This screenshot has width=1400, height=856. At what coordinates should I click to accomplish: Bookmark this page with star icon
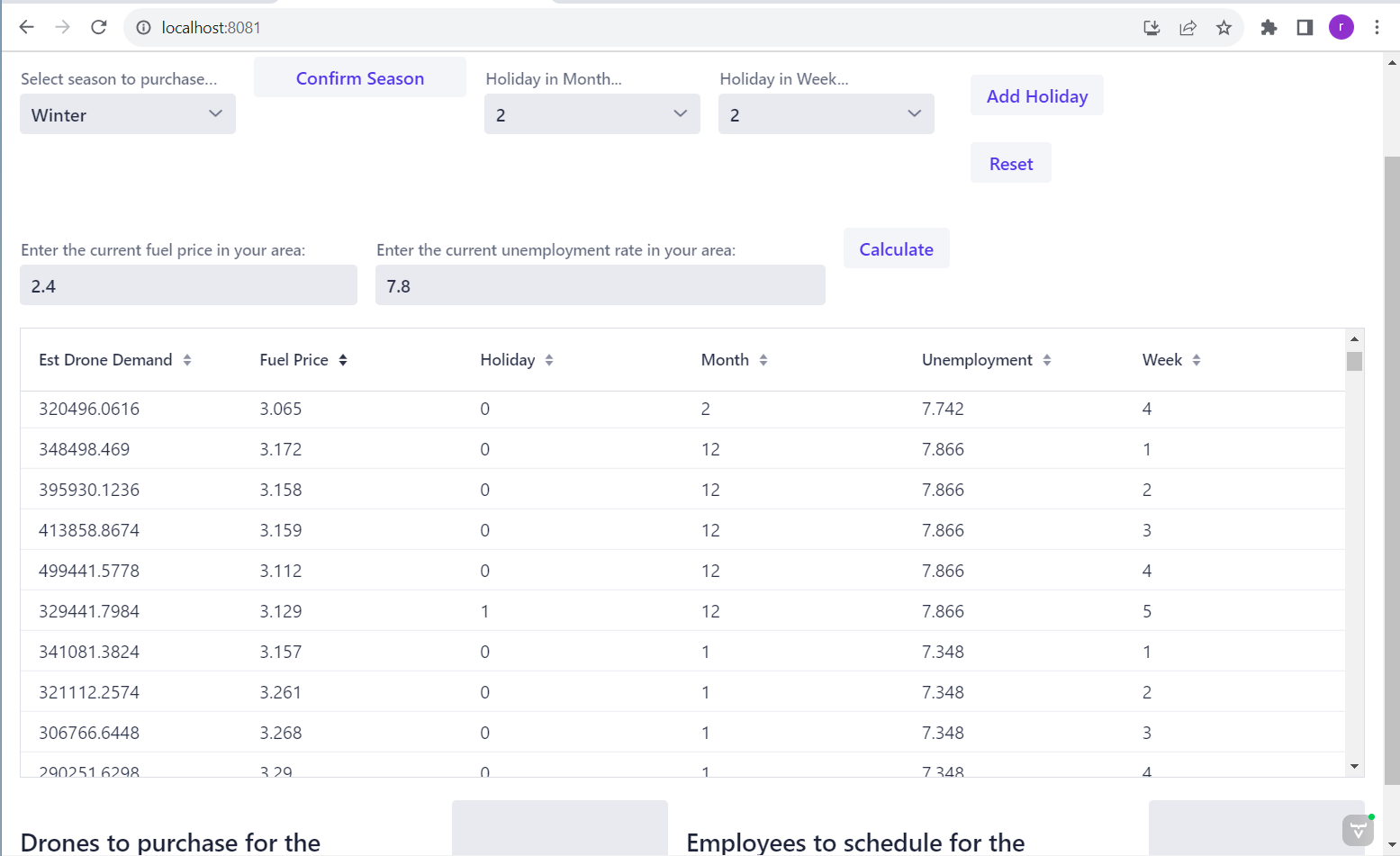pyautogui.click(x=1224, y=28)
